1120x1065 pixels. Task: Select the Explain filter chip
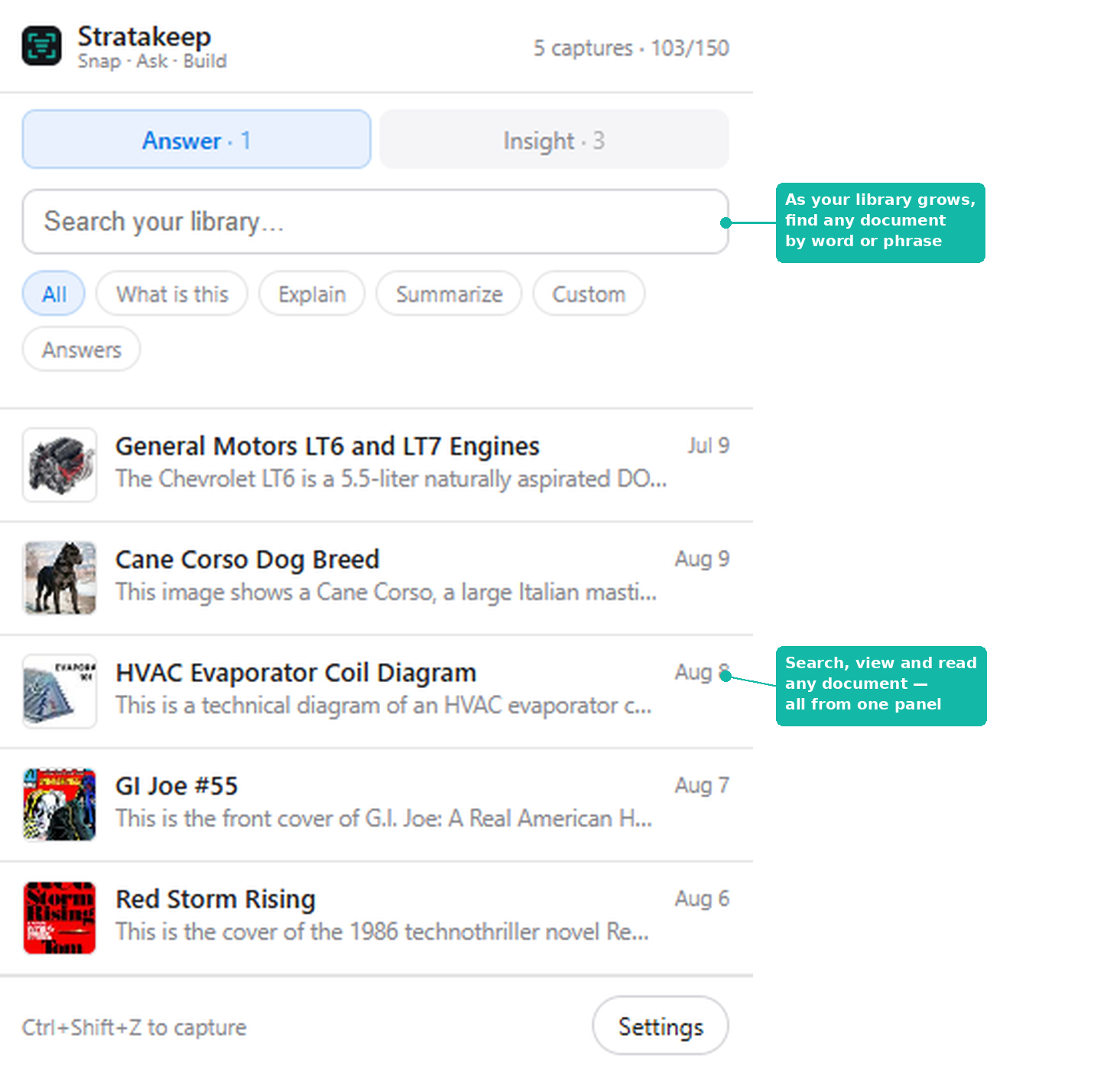312,294
